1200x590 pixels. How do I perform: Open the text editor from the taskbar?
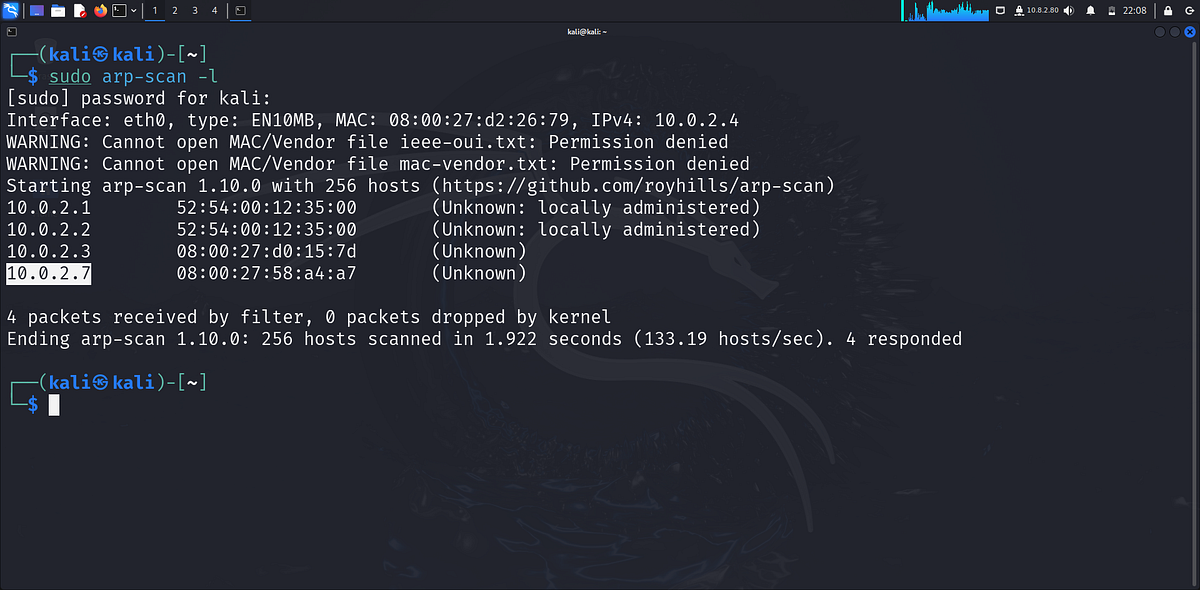click(x=80, y=10)
